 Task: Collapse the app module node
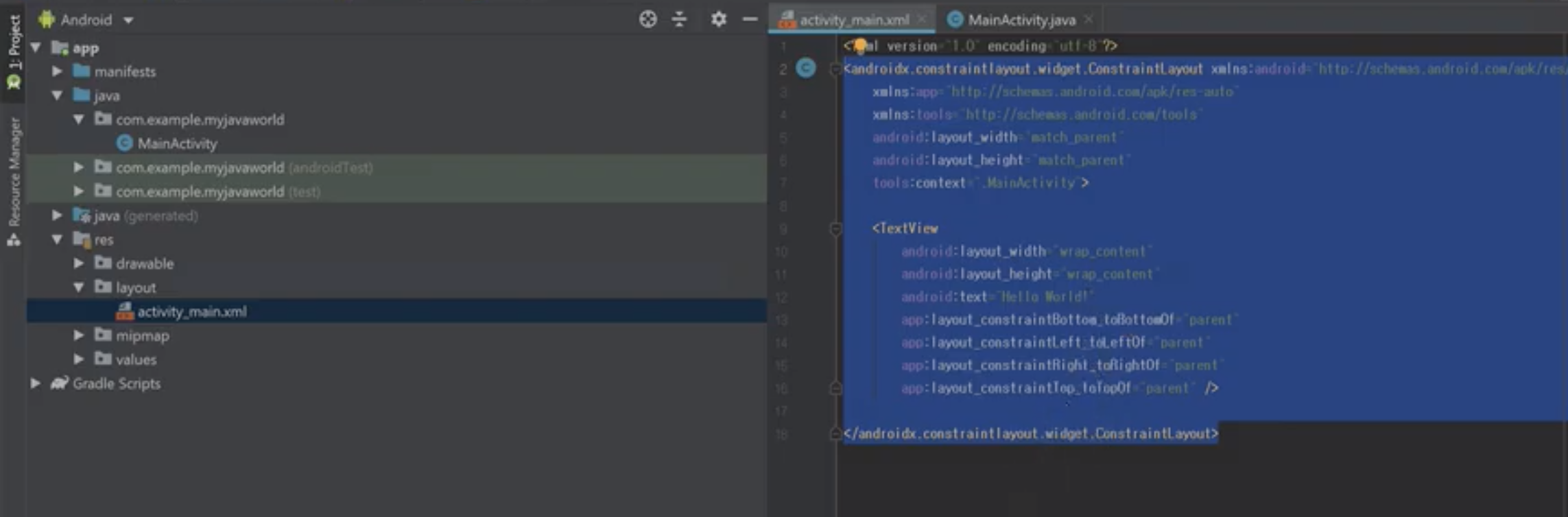click(x=36, y=48)
